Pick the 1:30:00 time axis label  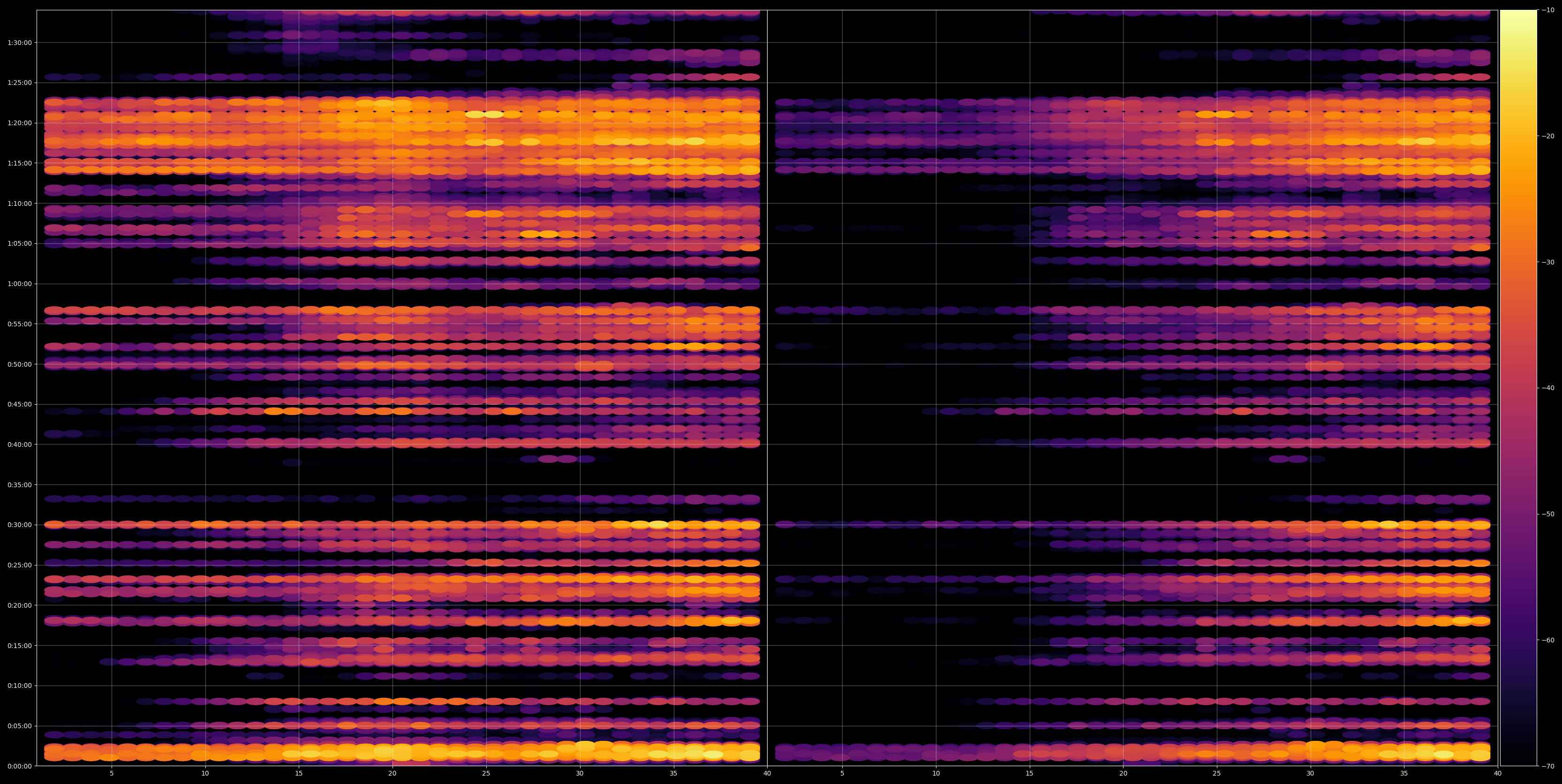click(x=19, y=43)
